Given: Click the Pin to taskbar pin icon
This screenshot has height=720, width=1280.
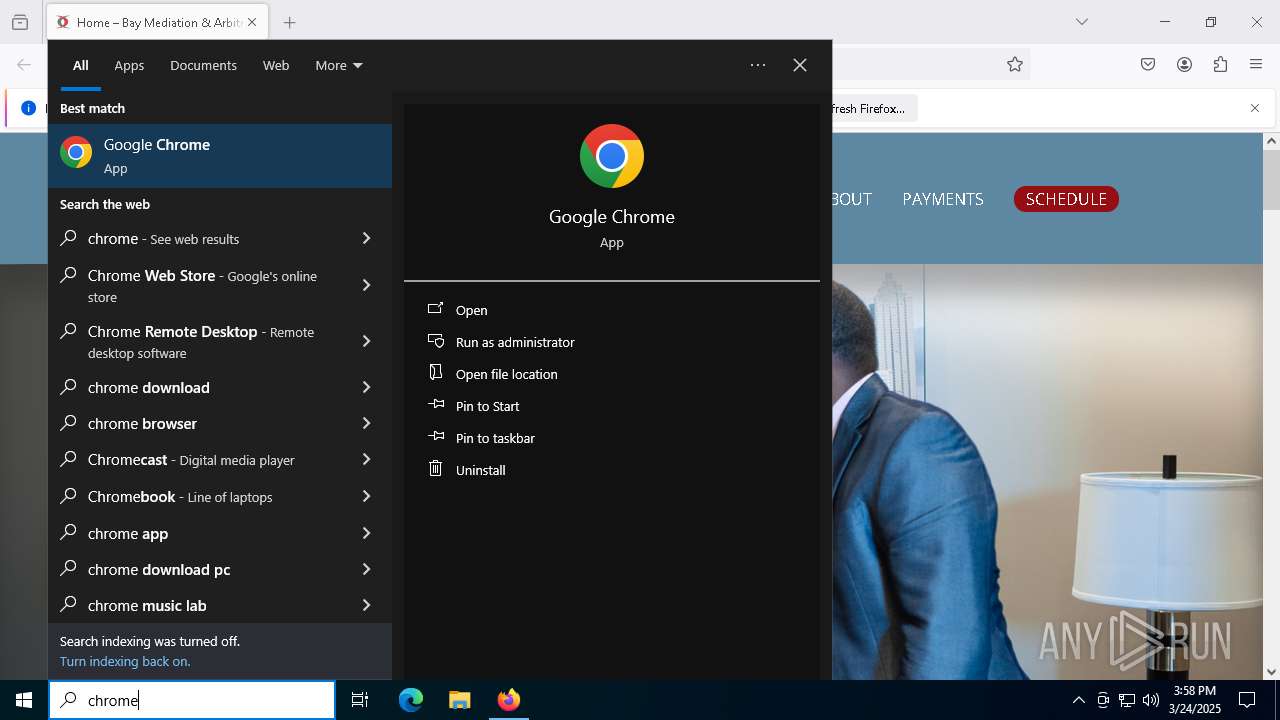Looking at the screenshot, I should 435,437.
